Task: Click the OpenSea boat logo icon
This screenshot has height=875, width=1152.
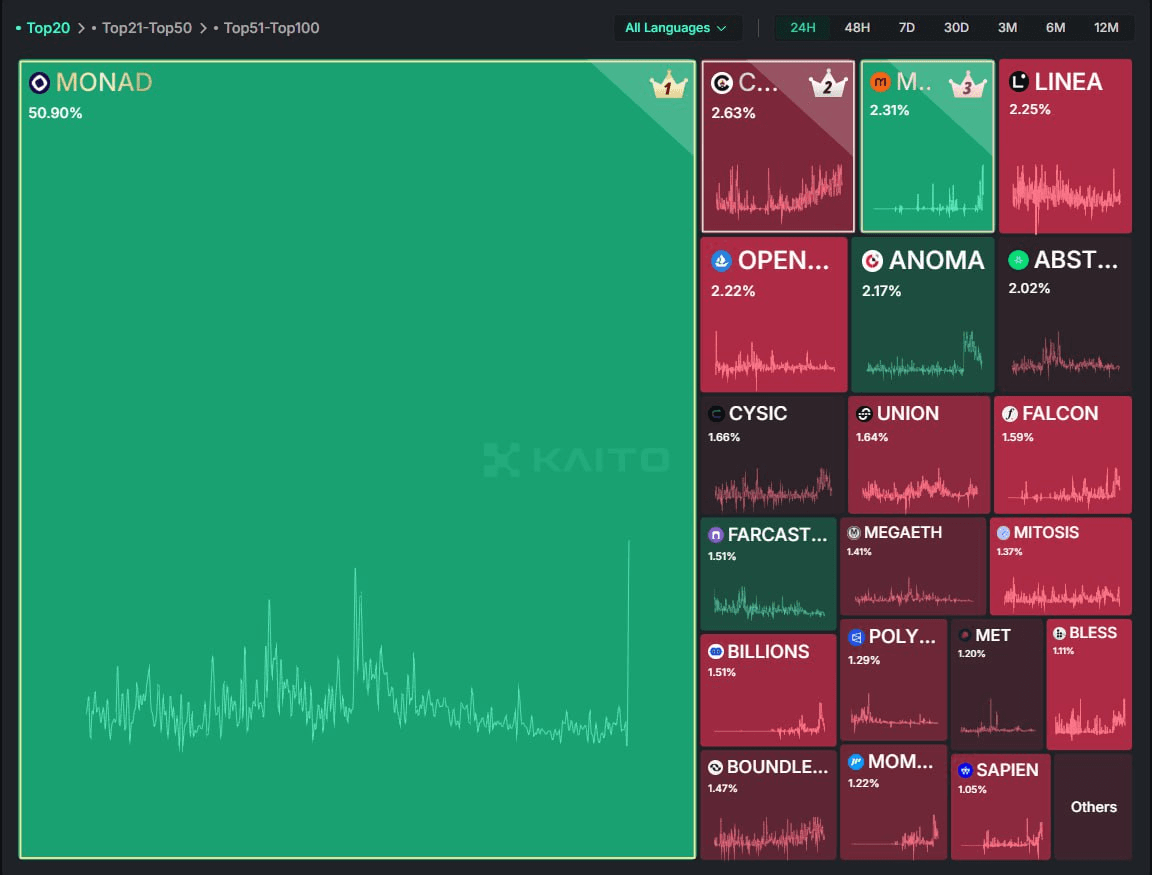Action: [x=721, y=261]
